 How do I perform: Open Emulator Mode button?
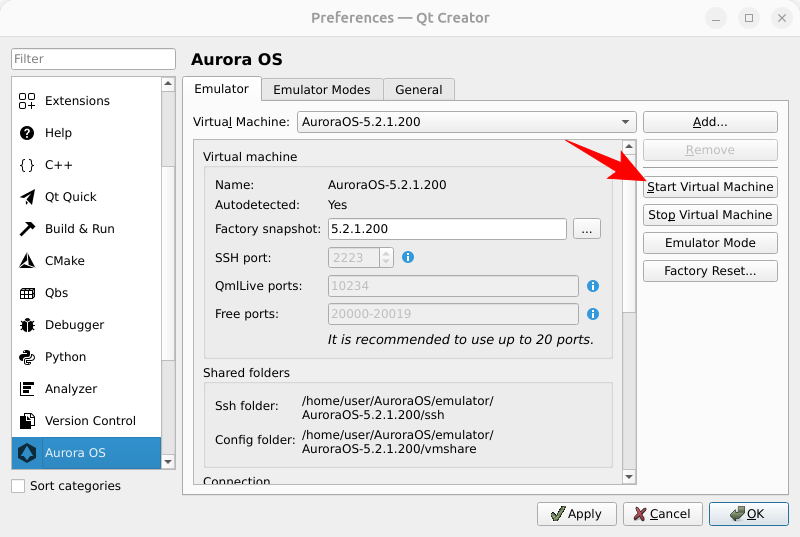(x=710, y=243)
